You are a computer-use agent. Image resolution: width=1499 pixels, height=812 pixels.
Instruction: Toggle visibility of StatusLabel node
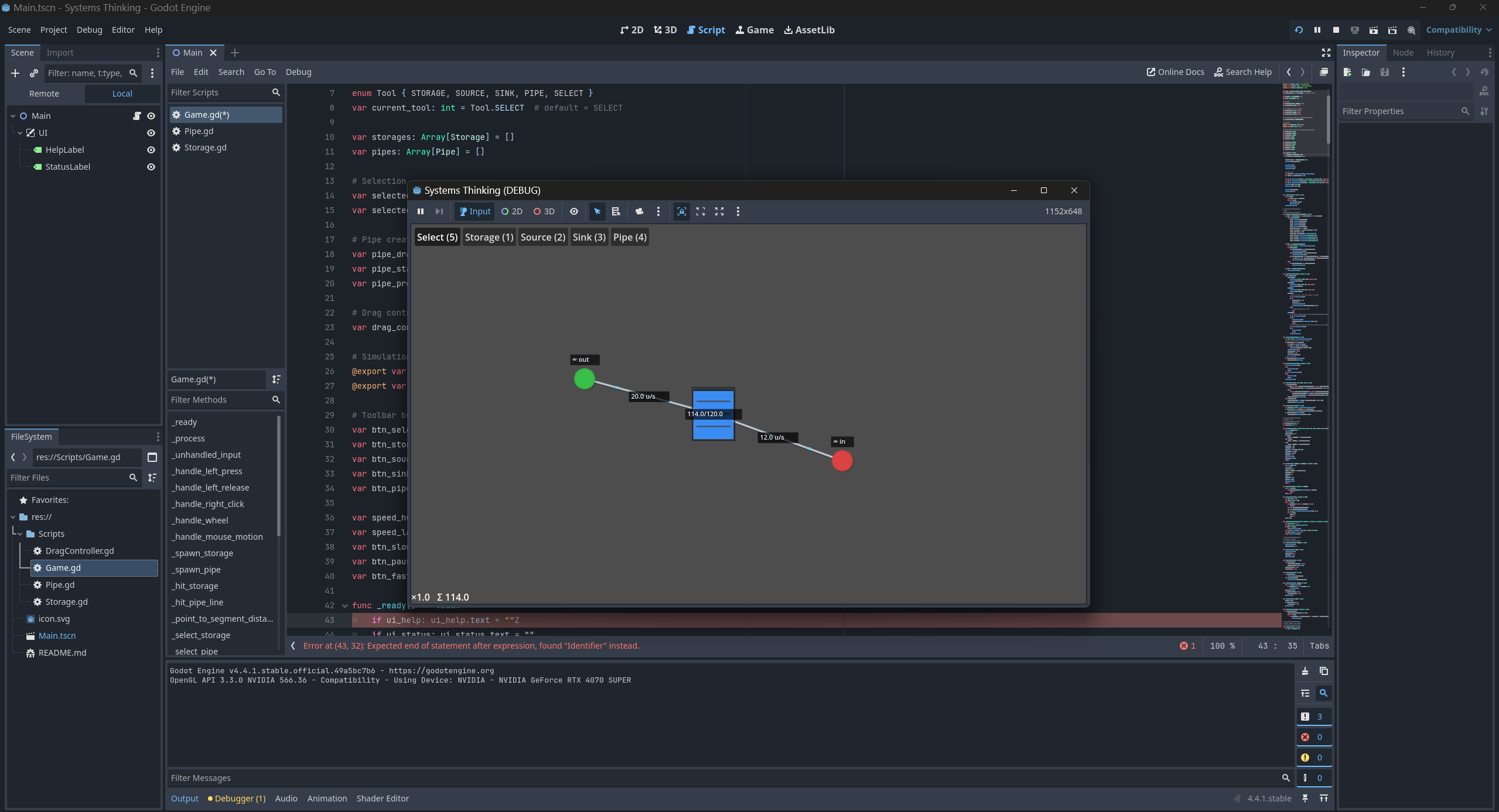tap(151, 167)
